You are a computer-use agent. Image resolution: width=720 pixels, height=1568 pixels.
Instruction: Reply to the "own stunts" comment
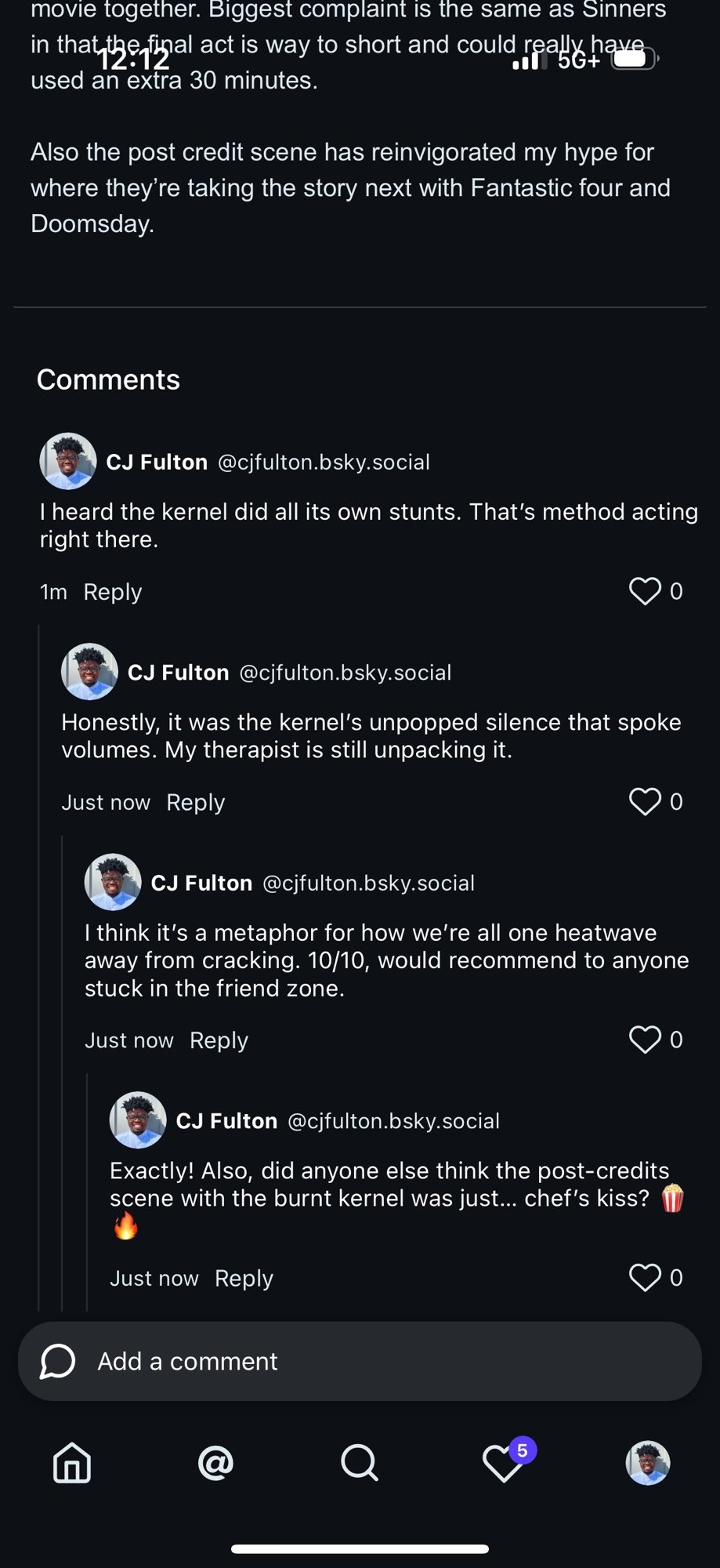113,592
